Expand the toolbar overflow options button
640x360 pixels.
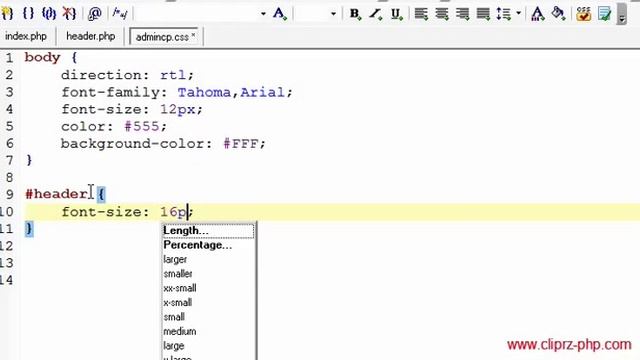tap(622, 14)
